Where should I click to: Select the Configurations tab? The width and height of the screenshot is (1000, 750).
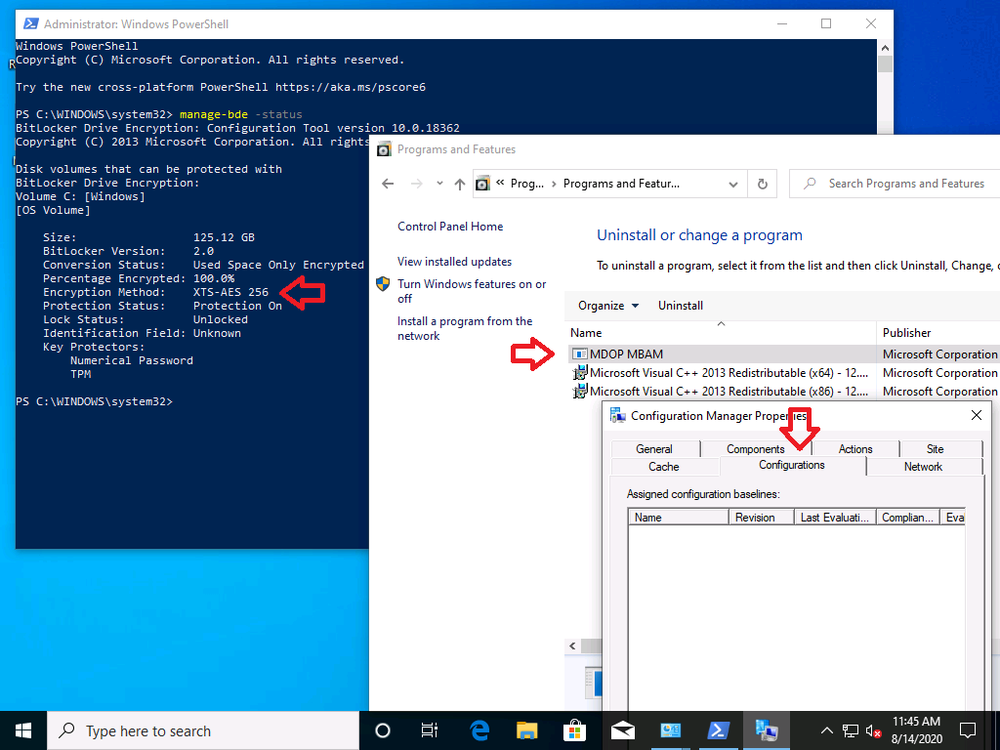click(x=792, y=466)
